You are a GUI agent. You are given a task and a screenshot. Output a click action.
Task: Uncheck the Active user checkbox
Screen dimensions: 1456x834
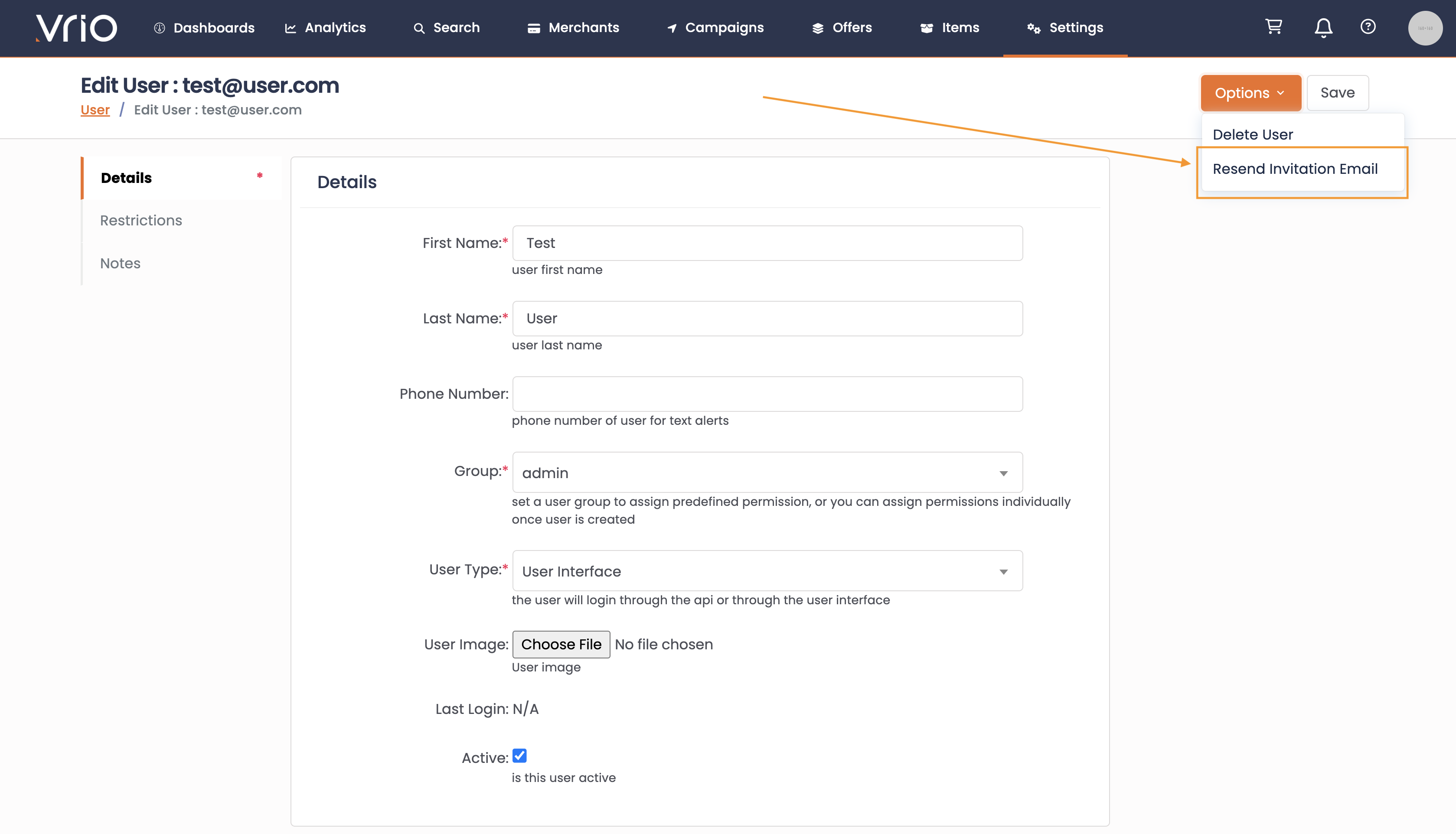click(519, 756)
